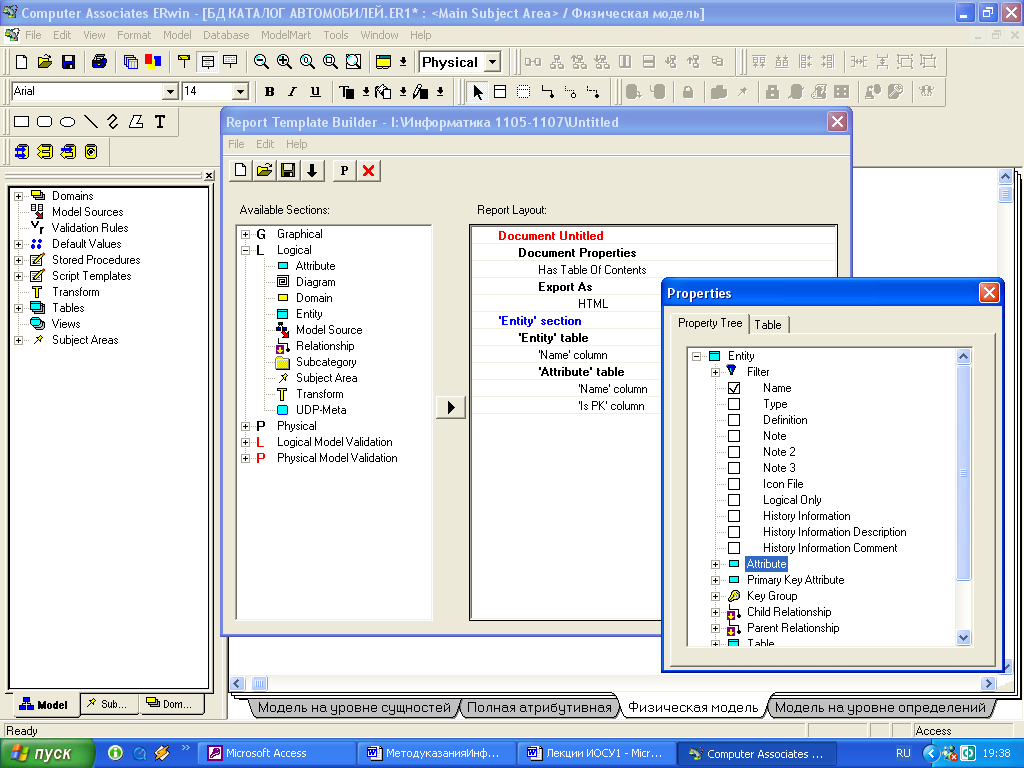The width and height of the screenshot is (1024, 768).
Task: Select the rounded rectangle drawing tool
Action: pos(44,122)
